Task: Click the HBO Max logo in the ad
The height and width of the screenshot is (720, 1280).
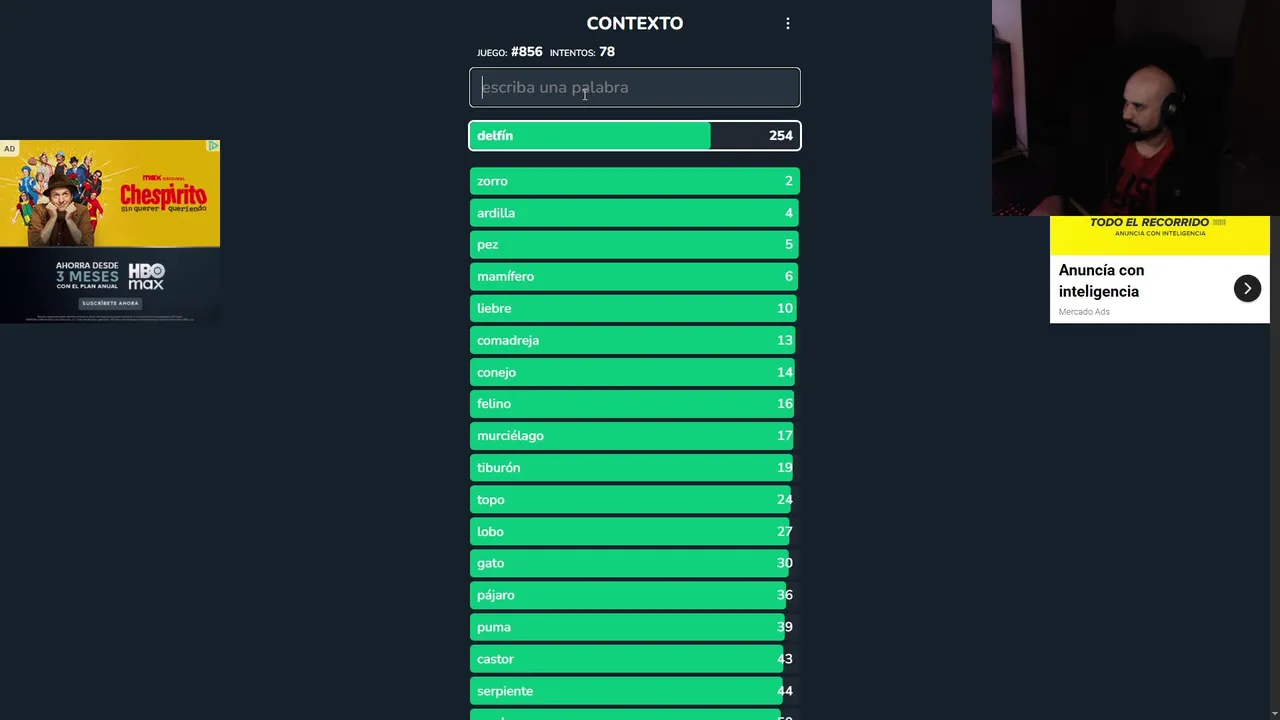Action: click(x=146, y=276)
